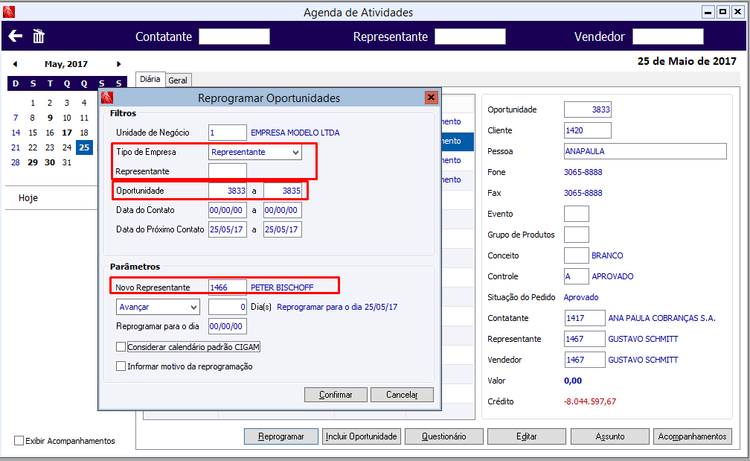Viewport: 750px width, 461px height.
Task: Click Incluir Oportunidade button
Action: (x=361, y=436)
